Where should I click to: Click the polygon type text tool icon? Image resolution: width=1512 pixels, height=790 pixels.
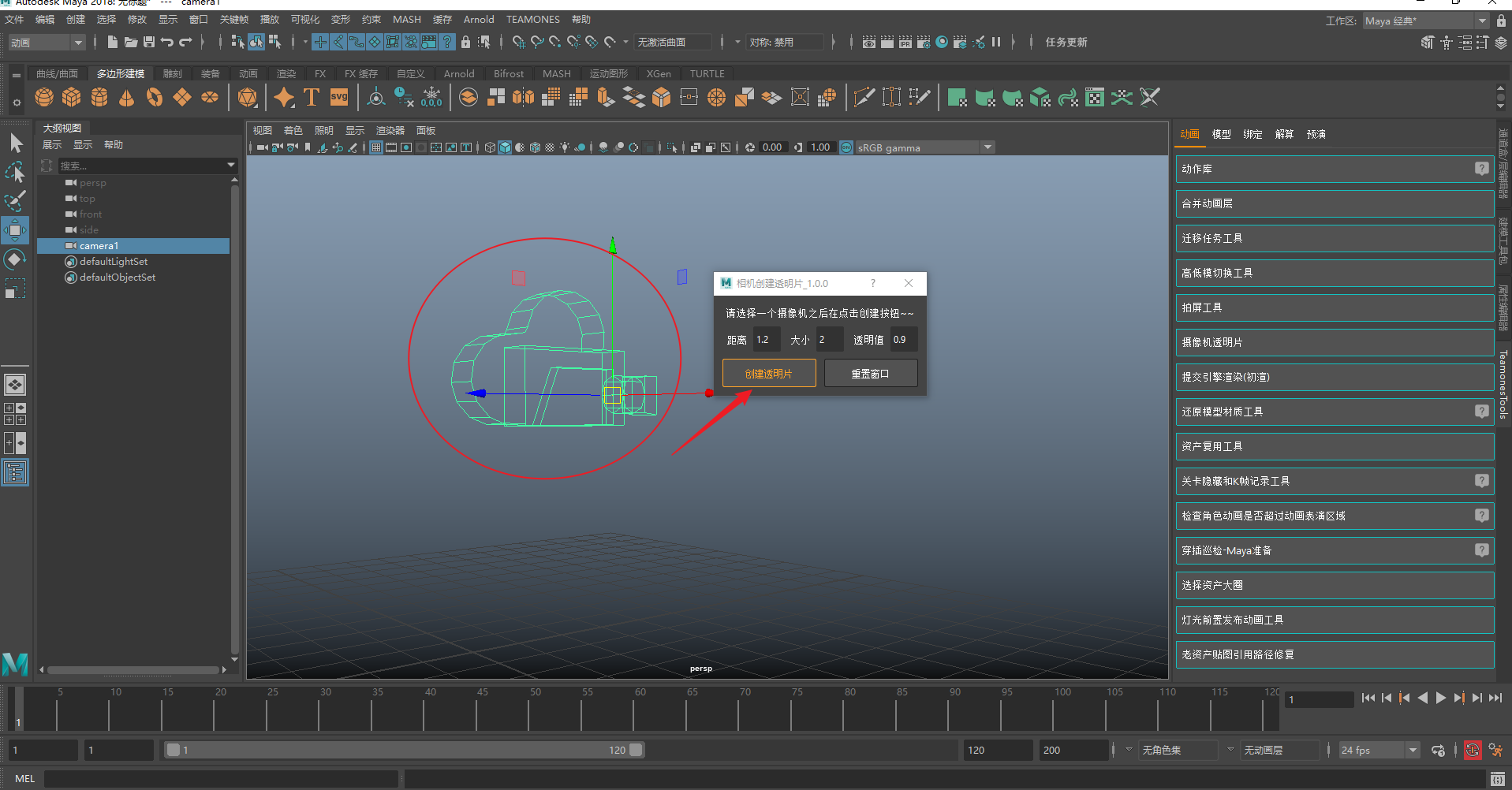pos(312,97)
